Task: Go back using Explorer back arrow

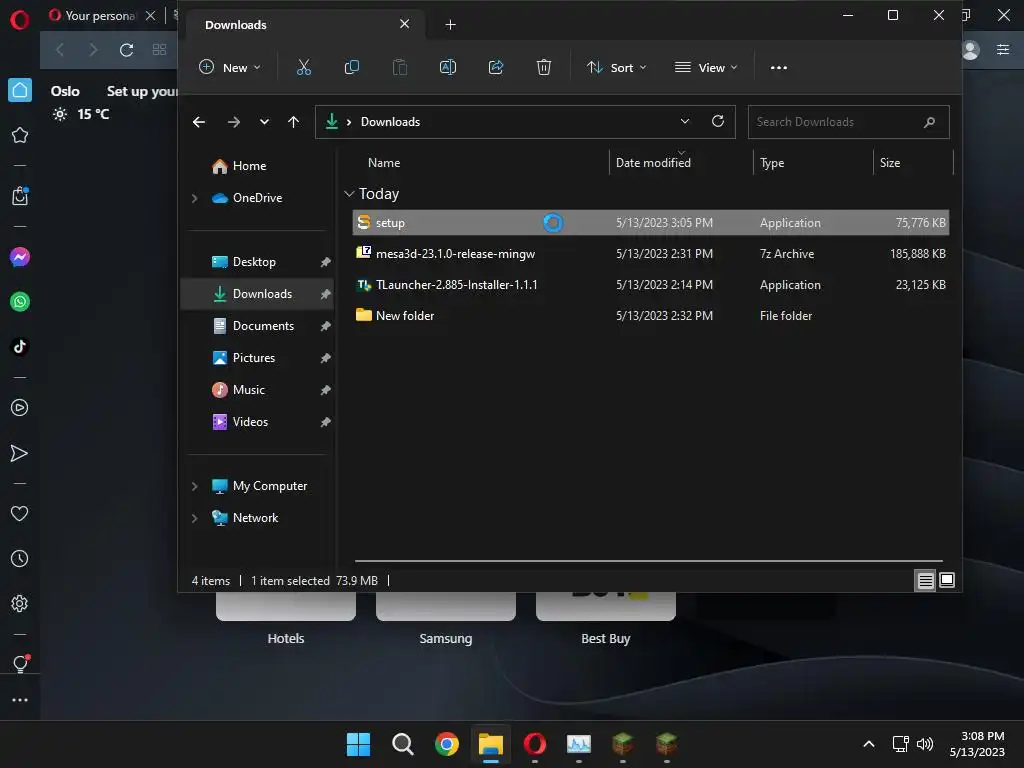Action: (199, 122)
